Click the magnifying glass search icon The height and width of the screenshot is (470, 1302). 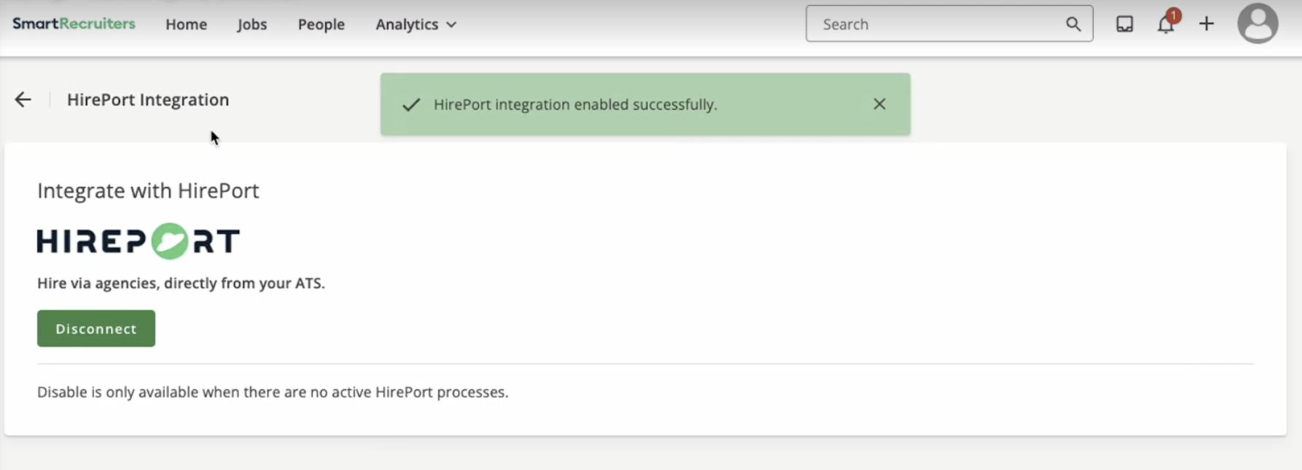point(1073,24)
